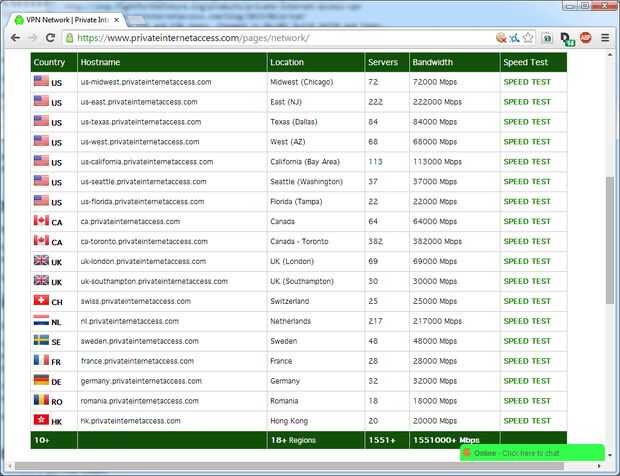Open the Chrome hamburger menu

tap(605, 38)
